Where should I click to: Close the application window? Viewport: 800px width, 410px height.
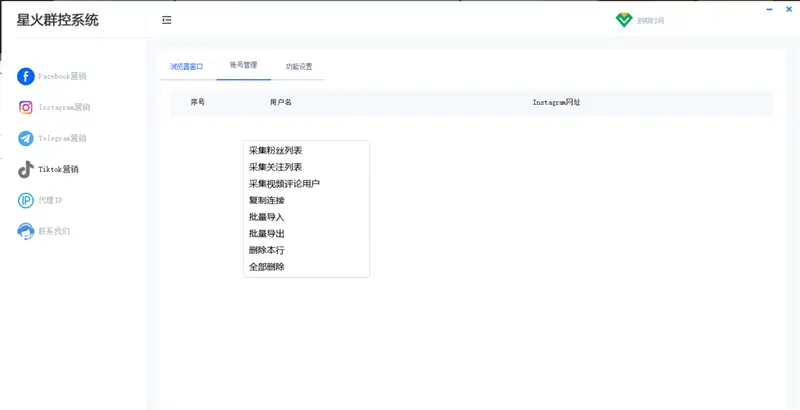click(x=789, y=9)
